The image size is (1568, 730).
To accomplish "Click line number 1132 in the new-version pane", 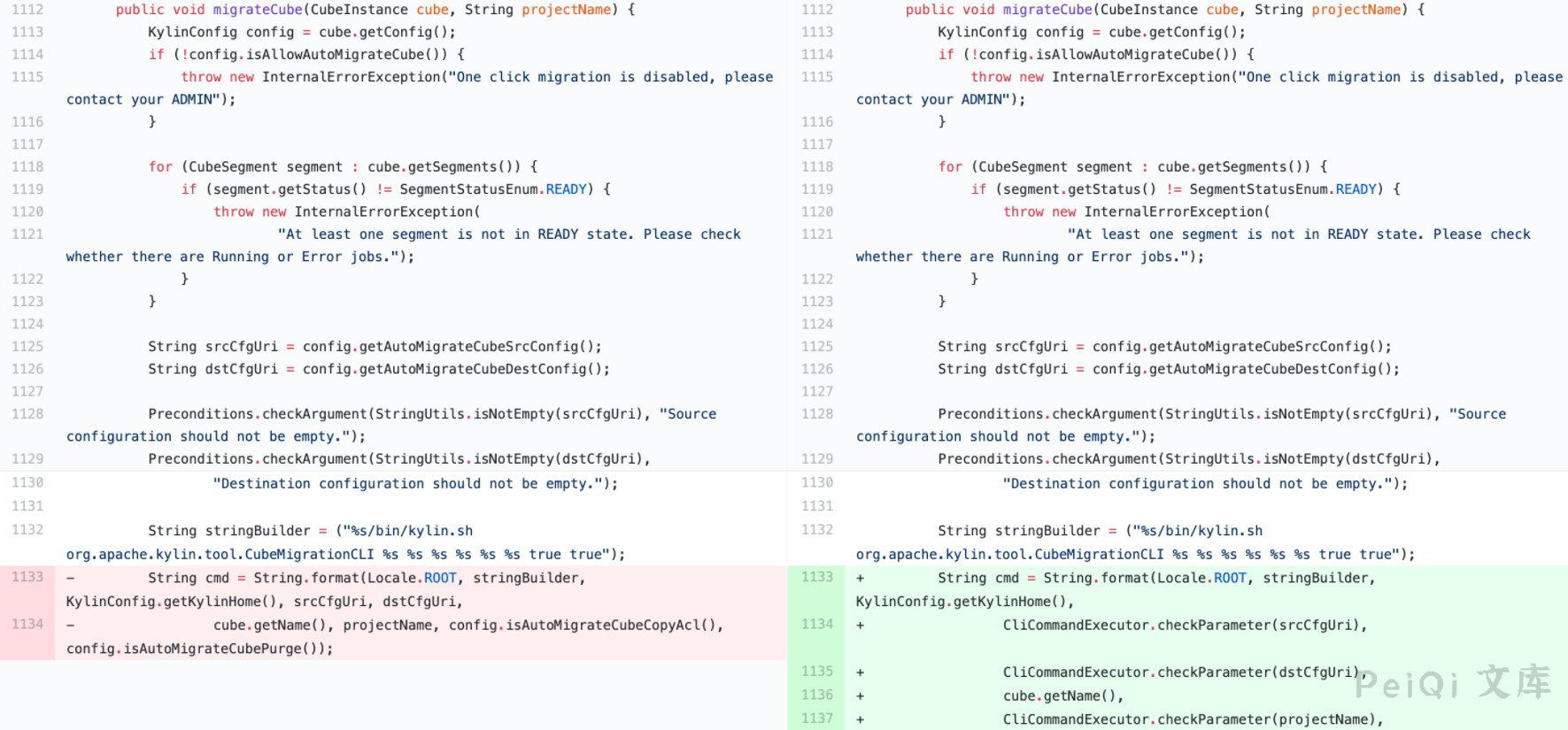I will (x=816, y=530).
